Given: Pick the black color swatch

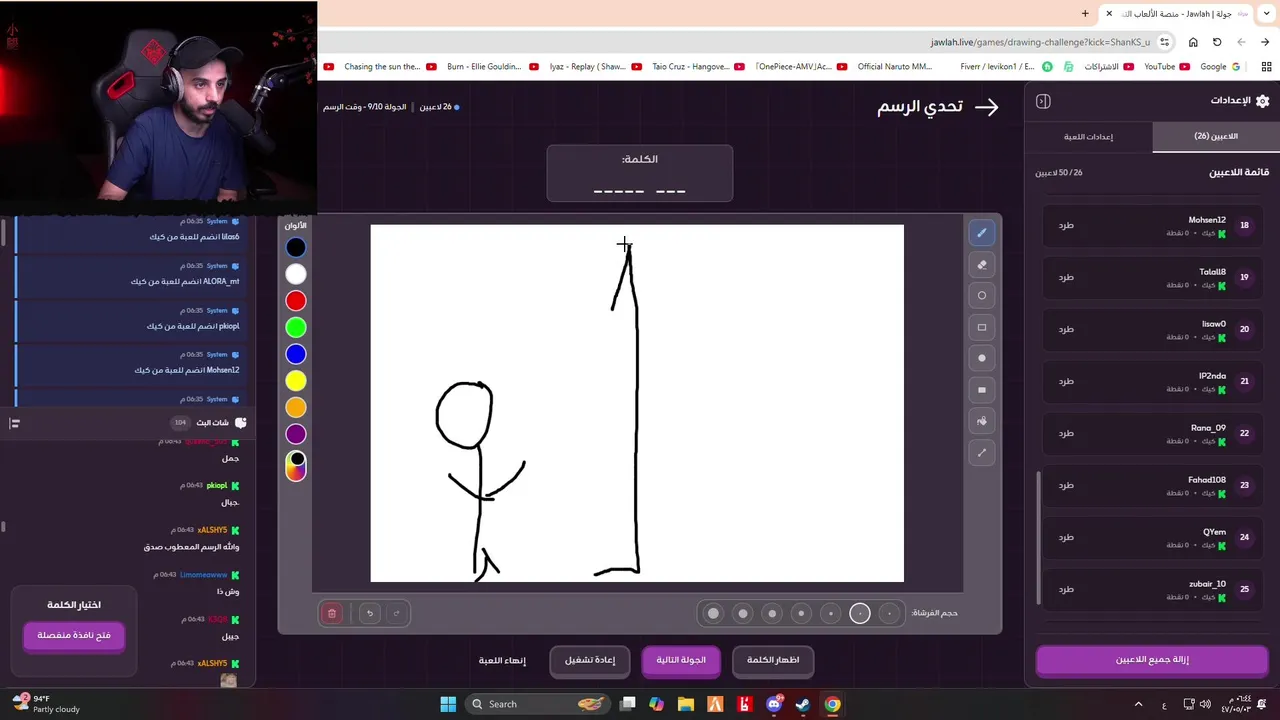Looking at the screenshot, I should tap(296, 247).
